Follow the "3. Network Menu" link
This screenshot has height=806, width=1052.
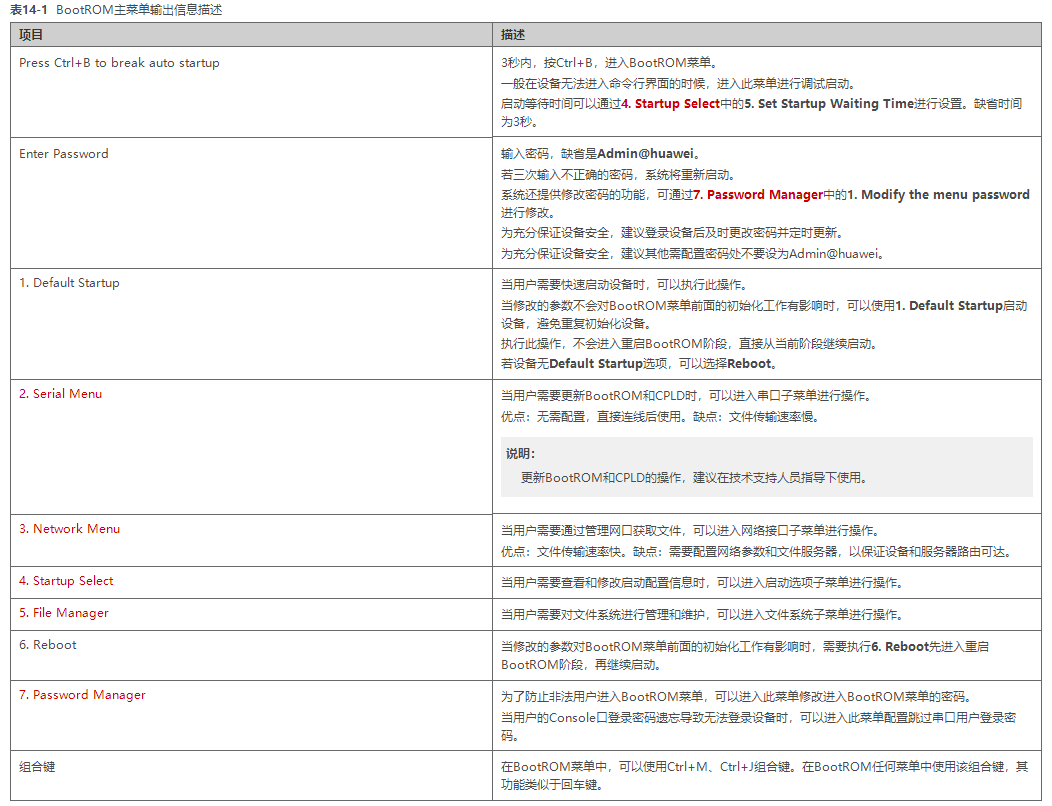[69, 529]
